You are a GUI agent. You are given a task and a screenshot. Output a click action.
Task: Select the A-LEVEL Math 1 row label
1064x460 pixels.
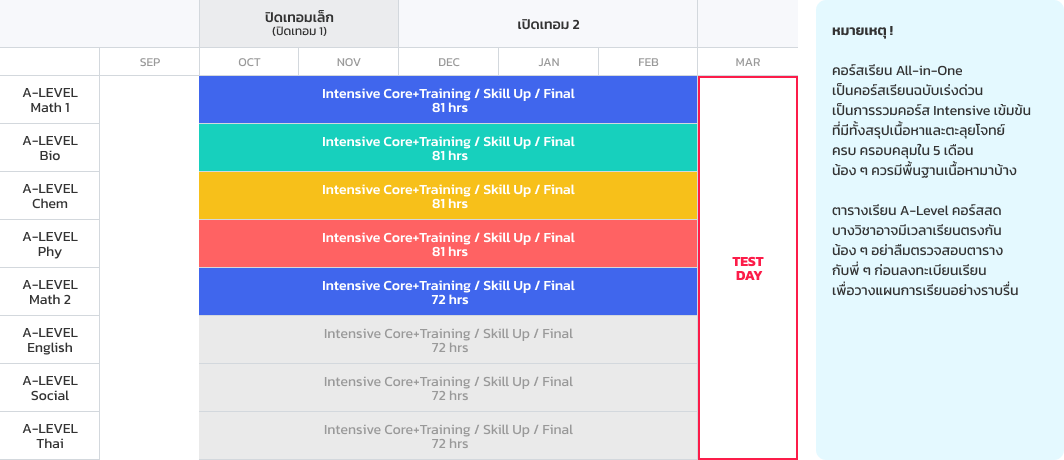[50, 100]
